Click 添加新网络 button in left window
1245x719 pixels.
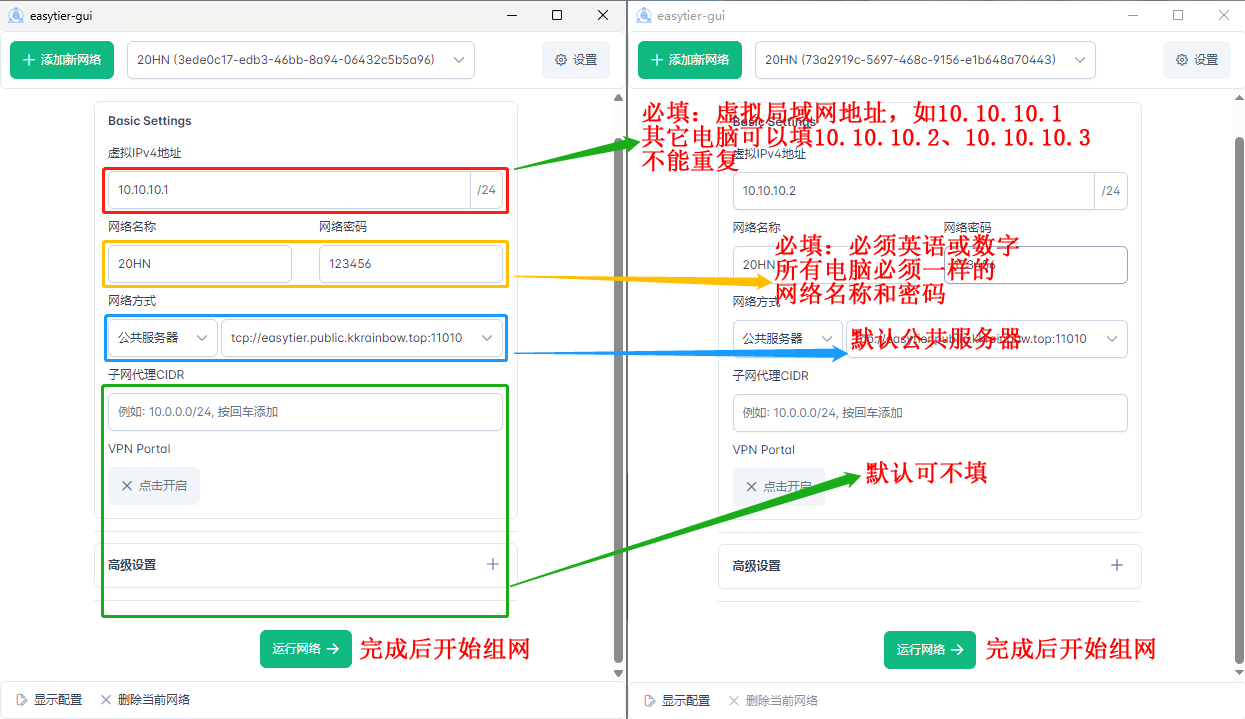click(62, 60)
